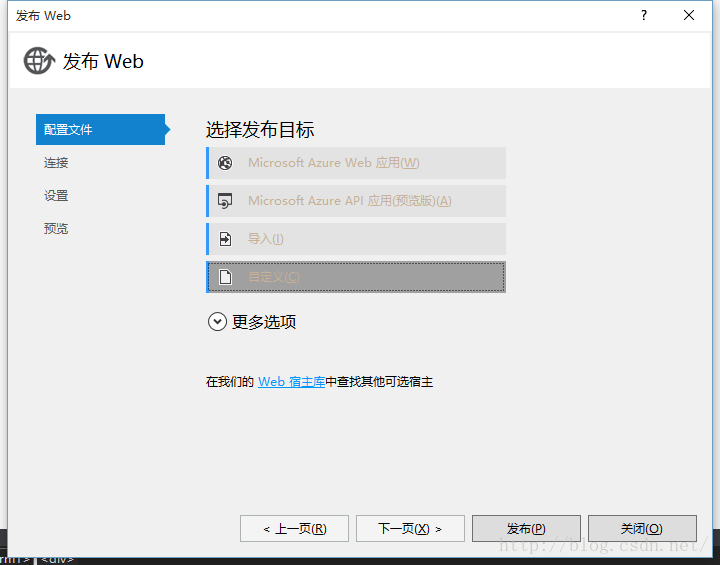Click the 上一页(R) button
The height and width of the screenshot is (565, 720).
[294, 529]
